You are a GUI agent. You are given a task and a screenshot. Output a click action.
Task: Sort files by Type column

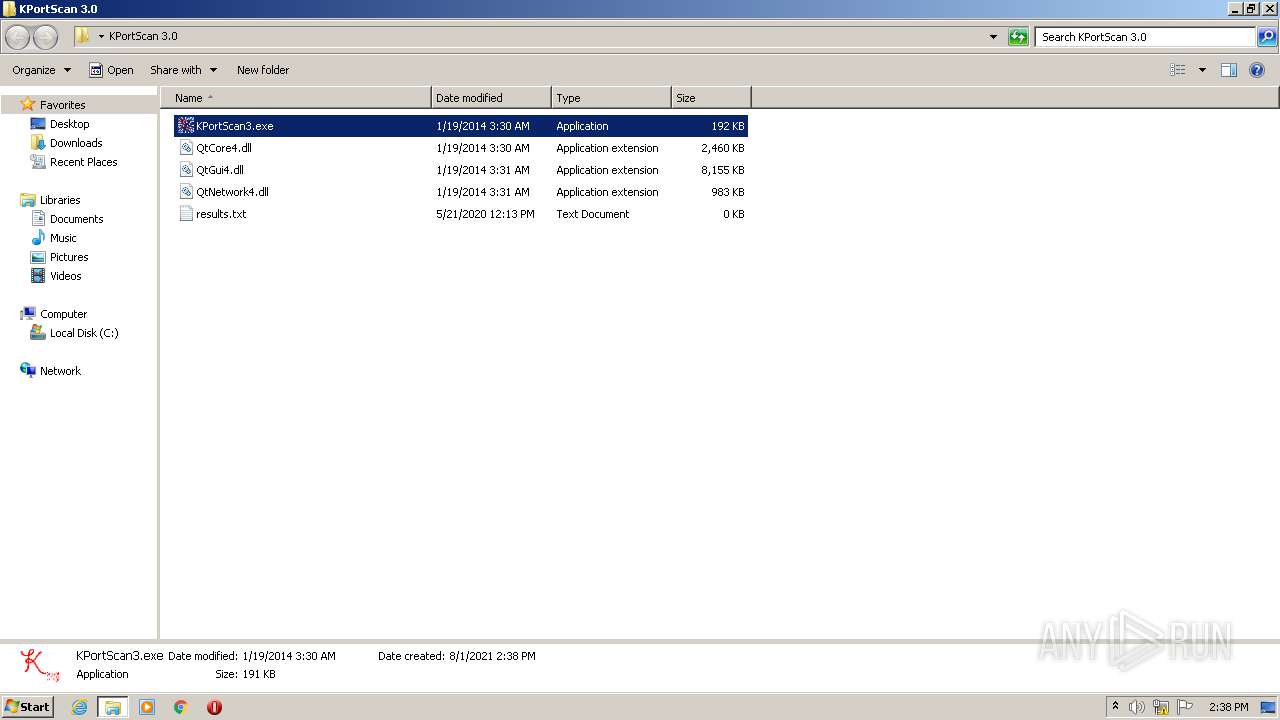click(x=611, y=98)
